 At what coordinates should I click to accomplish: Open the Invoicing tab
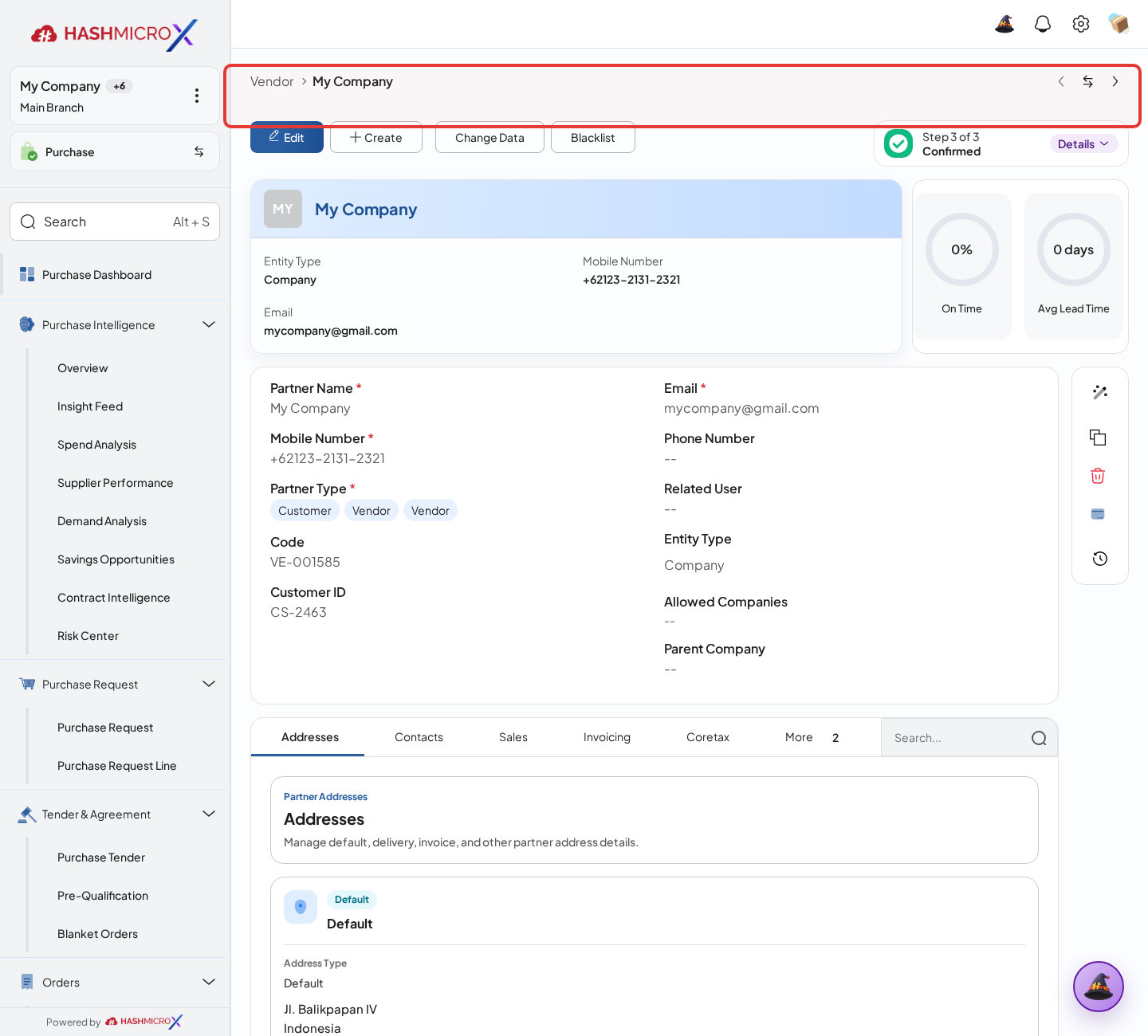[607, 737]
